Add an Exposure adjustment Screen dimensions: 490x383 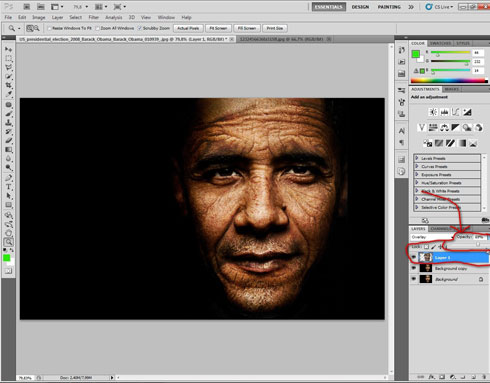[x=467, y=112]
